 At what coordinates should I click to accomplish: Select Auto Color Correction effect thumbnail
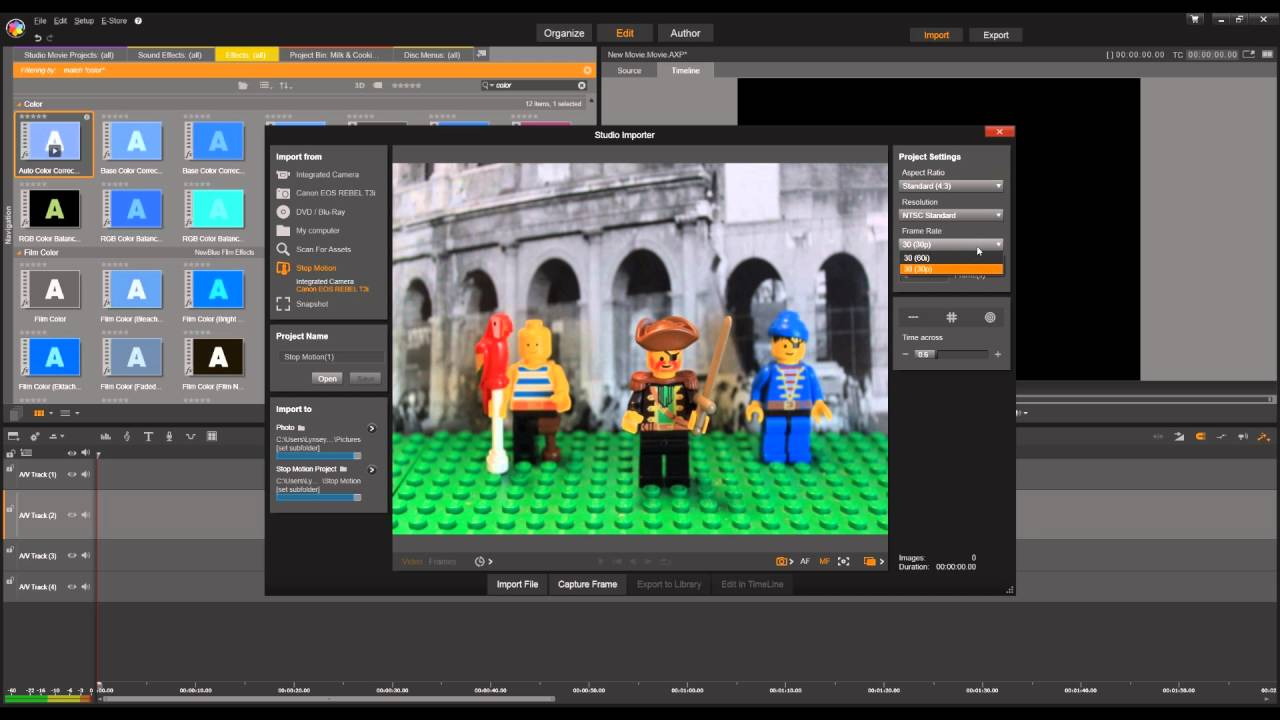54,143
